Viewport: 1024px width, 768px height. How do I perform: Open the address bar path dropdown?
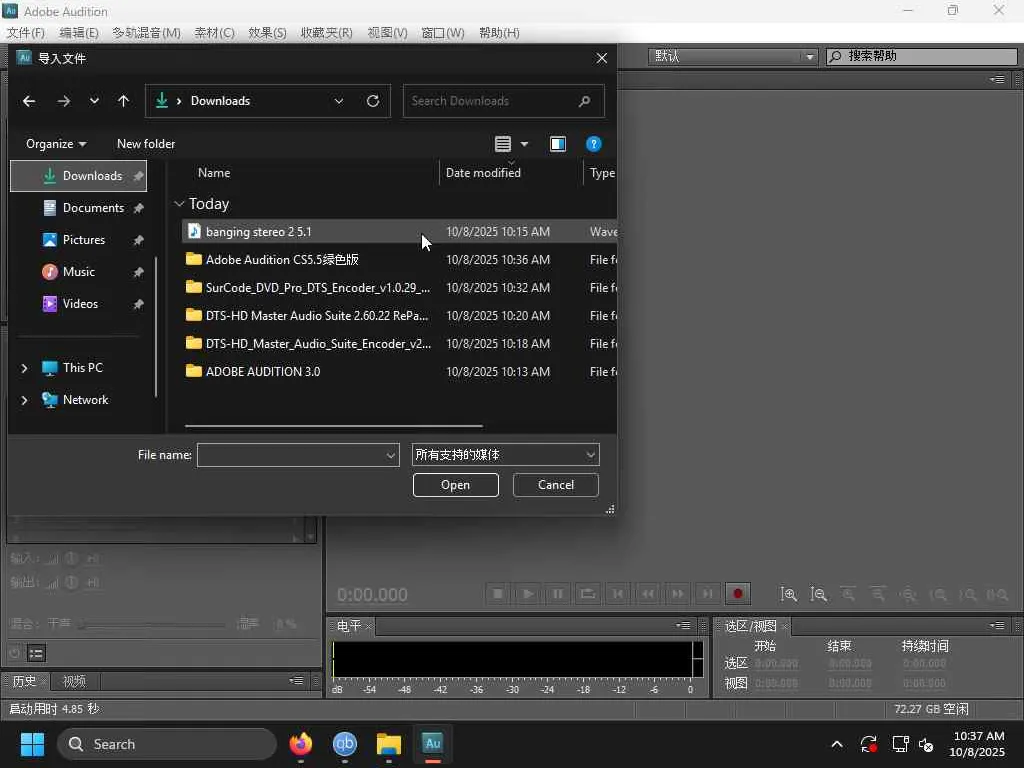pos(339,101)
